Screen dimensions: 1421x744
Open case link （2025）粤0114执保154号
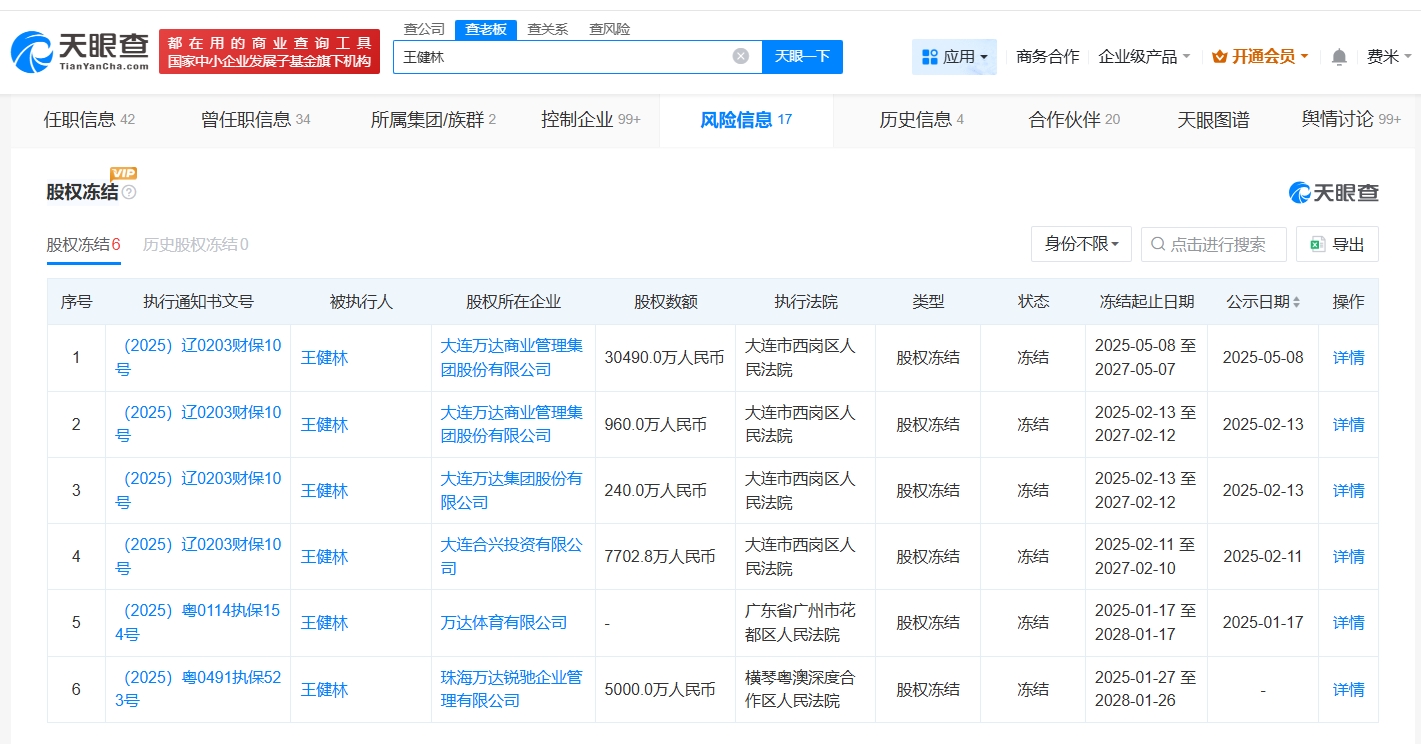[198, 622]
